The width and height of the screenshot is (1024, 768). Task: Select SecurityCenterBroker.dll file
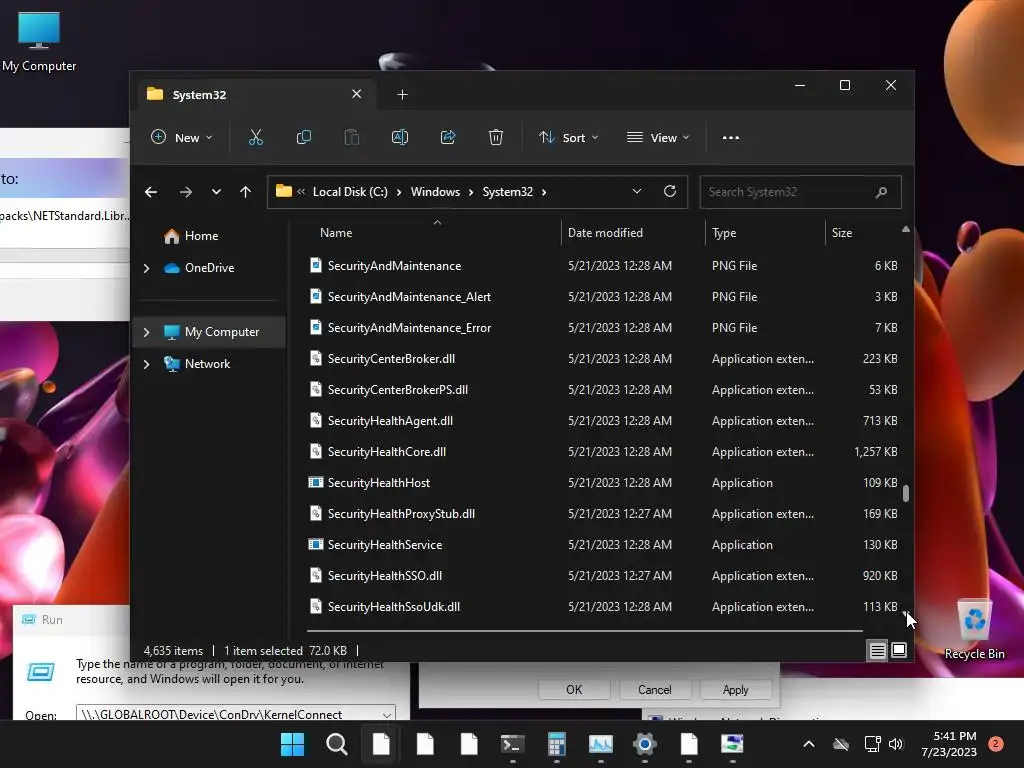tap(603, 359)
